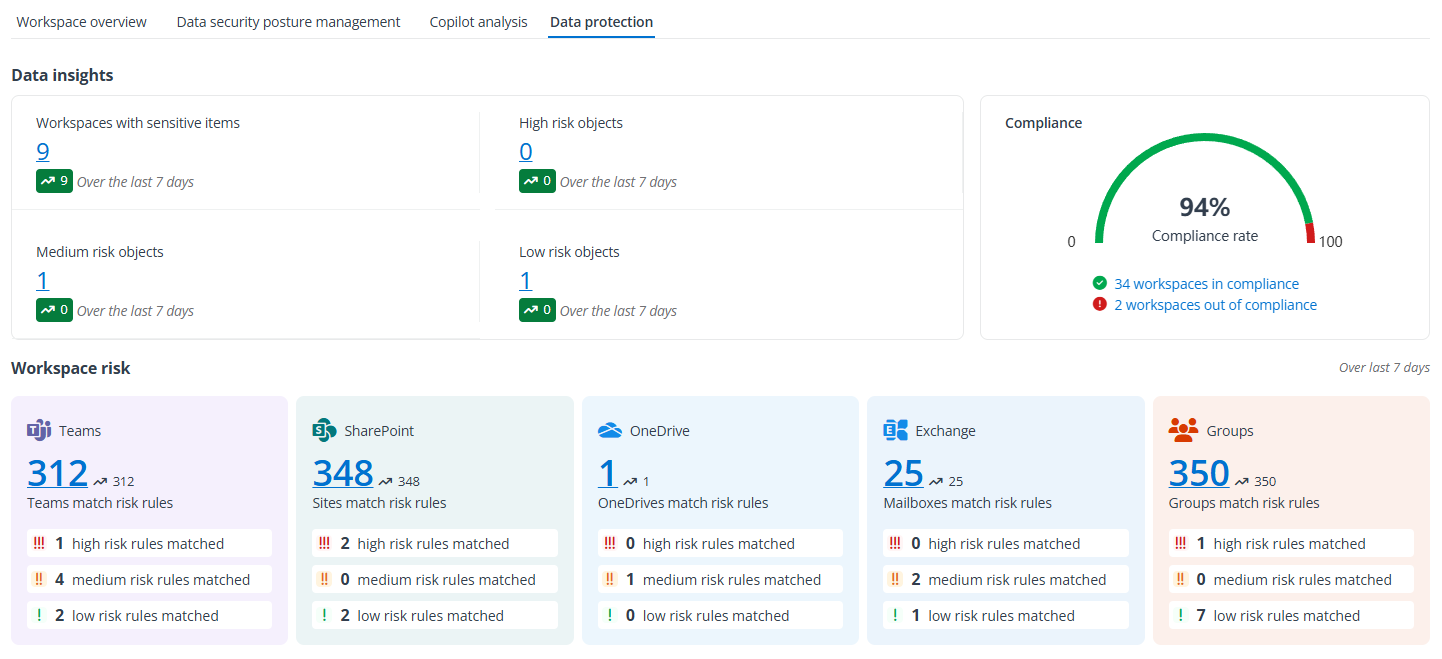
Task: Click the green trend arrow badge showing 9
Action: point(54,181)
